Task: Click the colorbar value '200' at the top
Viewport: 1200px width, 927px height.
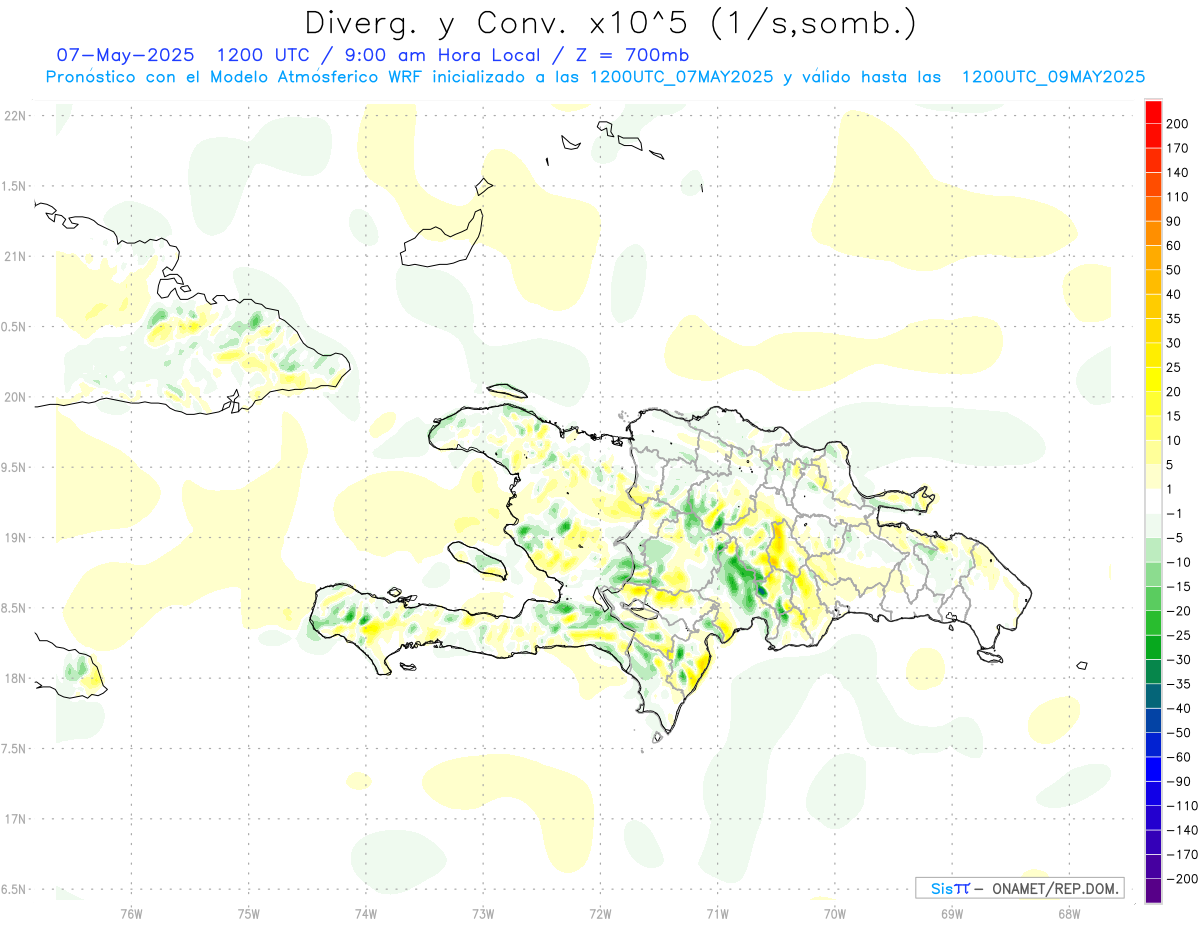Action: [x=1178, y=123]
